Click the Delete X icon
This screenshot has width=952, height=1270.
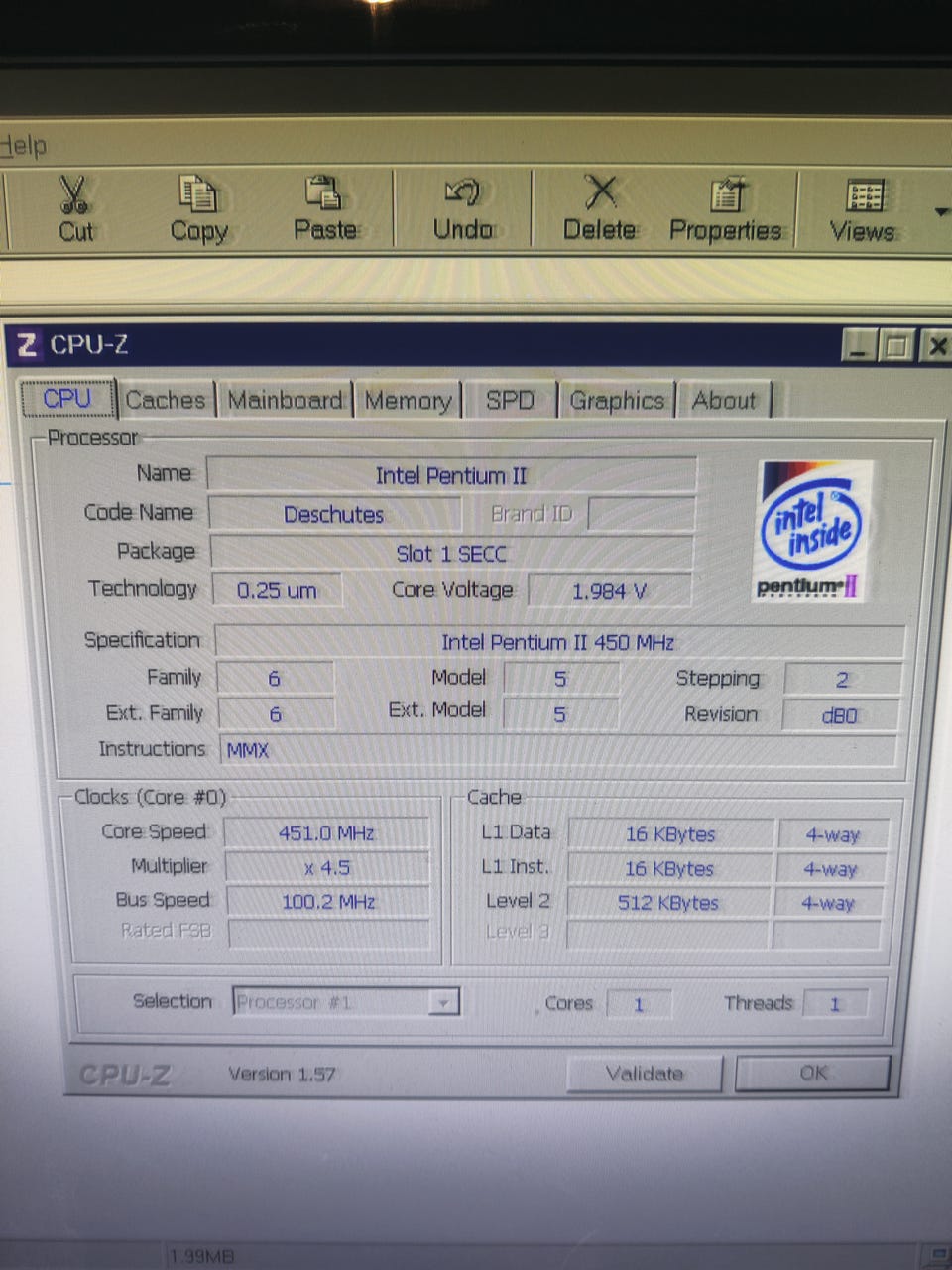point(600,191)
